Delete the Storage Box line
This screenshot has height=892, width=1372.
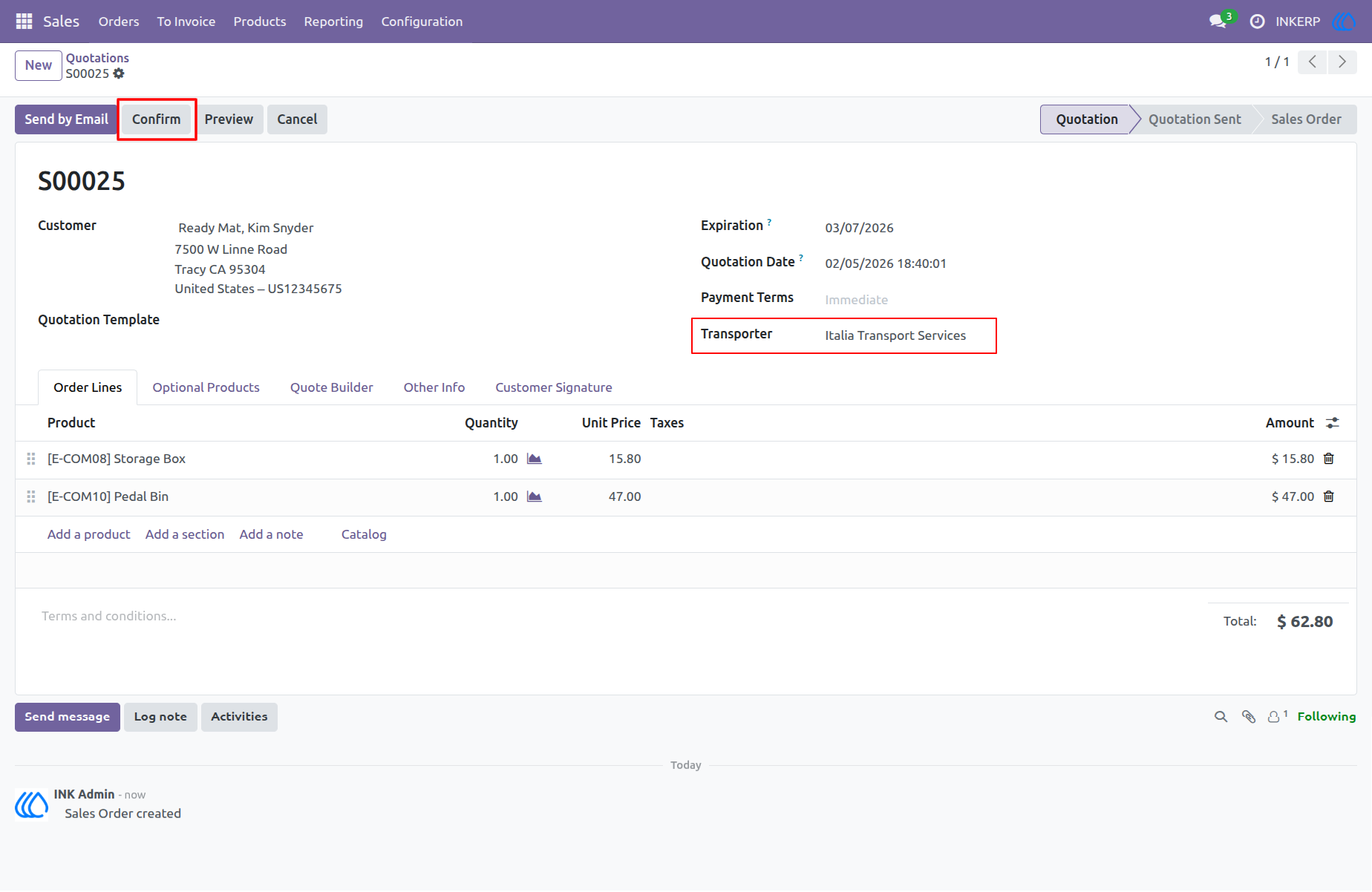(x=1329, y=459)
